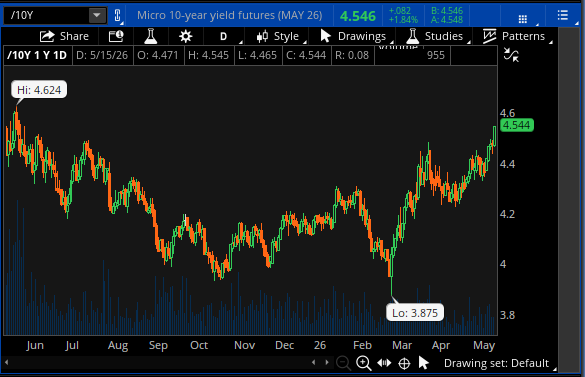Open the list menu icon at top right
The height and width of the screenshot is (377, 585).
pos(563,15)
